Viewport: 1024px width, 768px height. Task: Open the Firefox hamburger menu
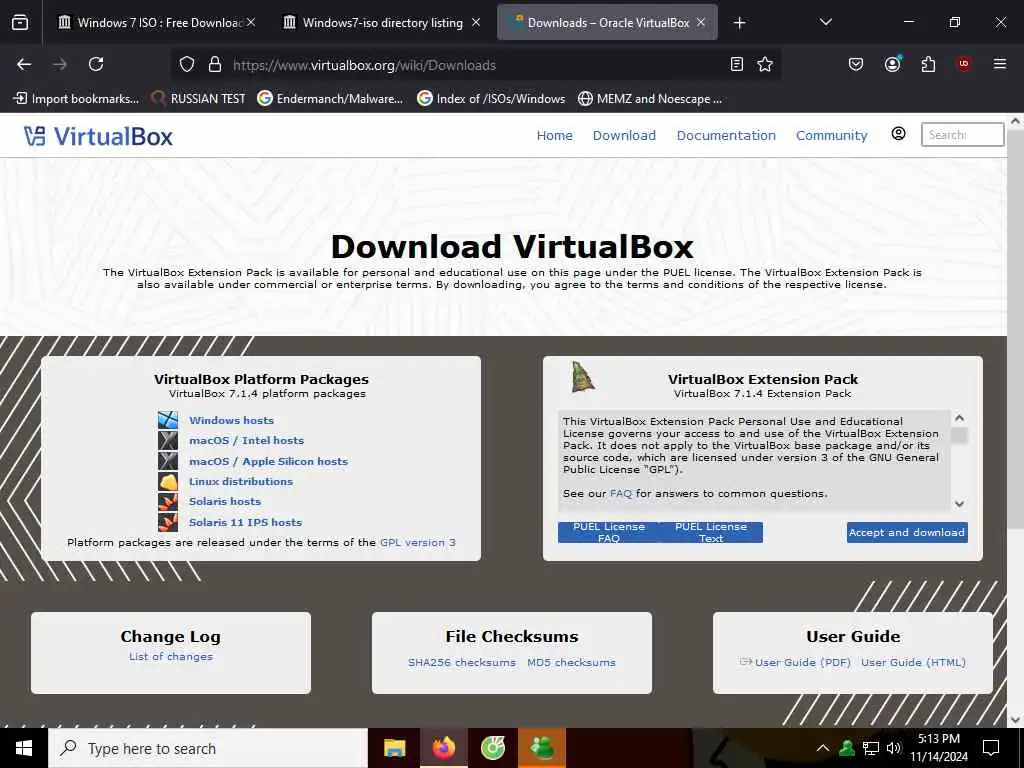pos(999,64)
